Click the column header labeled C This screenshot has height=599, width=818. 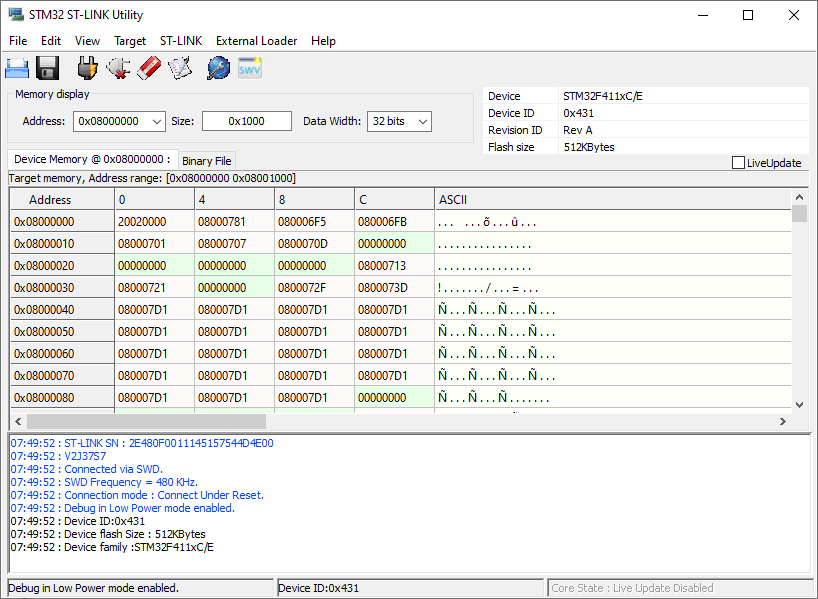(x=394, y=199)
